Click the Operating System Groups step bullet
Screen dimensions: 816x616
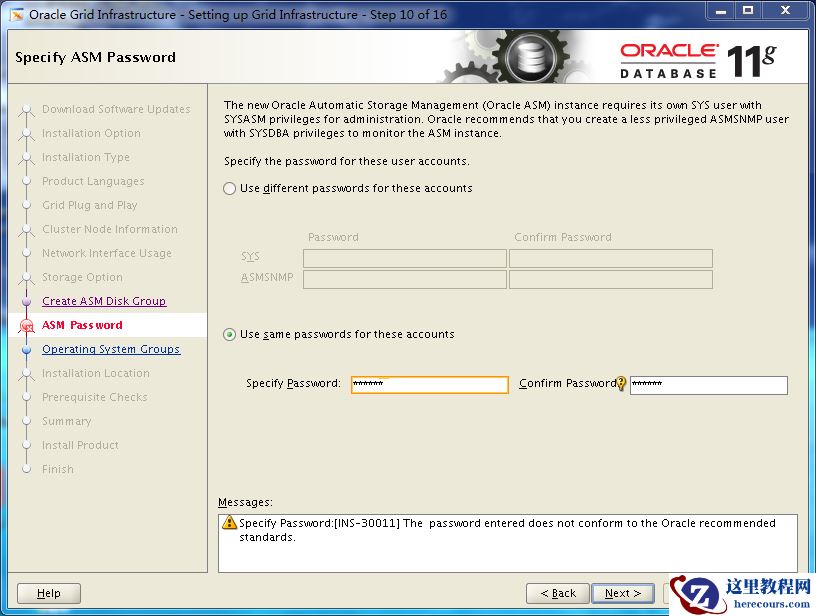pyautogui.click(x=27, y=350)
